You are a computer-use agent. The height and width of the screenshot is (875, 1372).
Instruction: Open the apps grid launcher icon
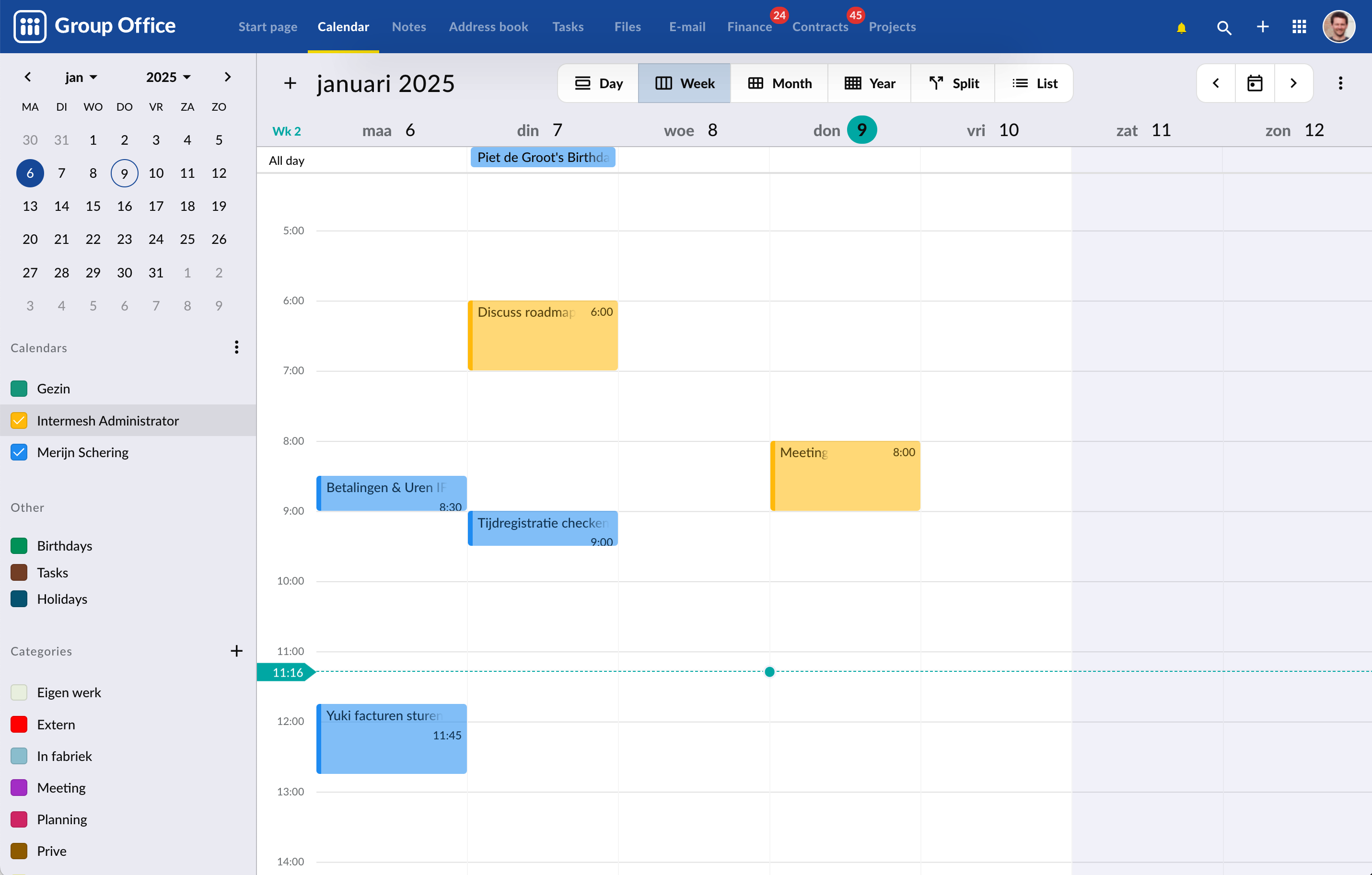[x=1299, y=27]
